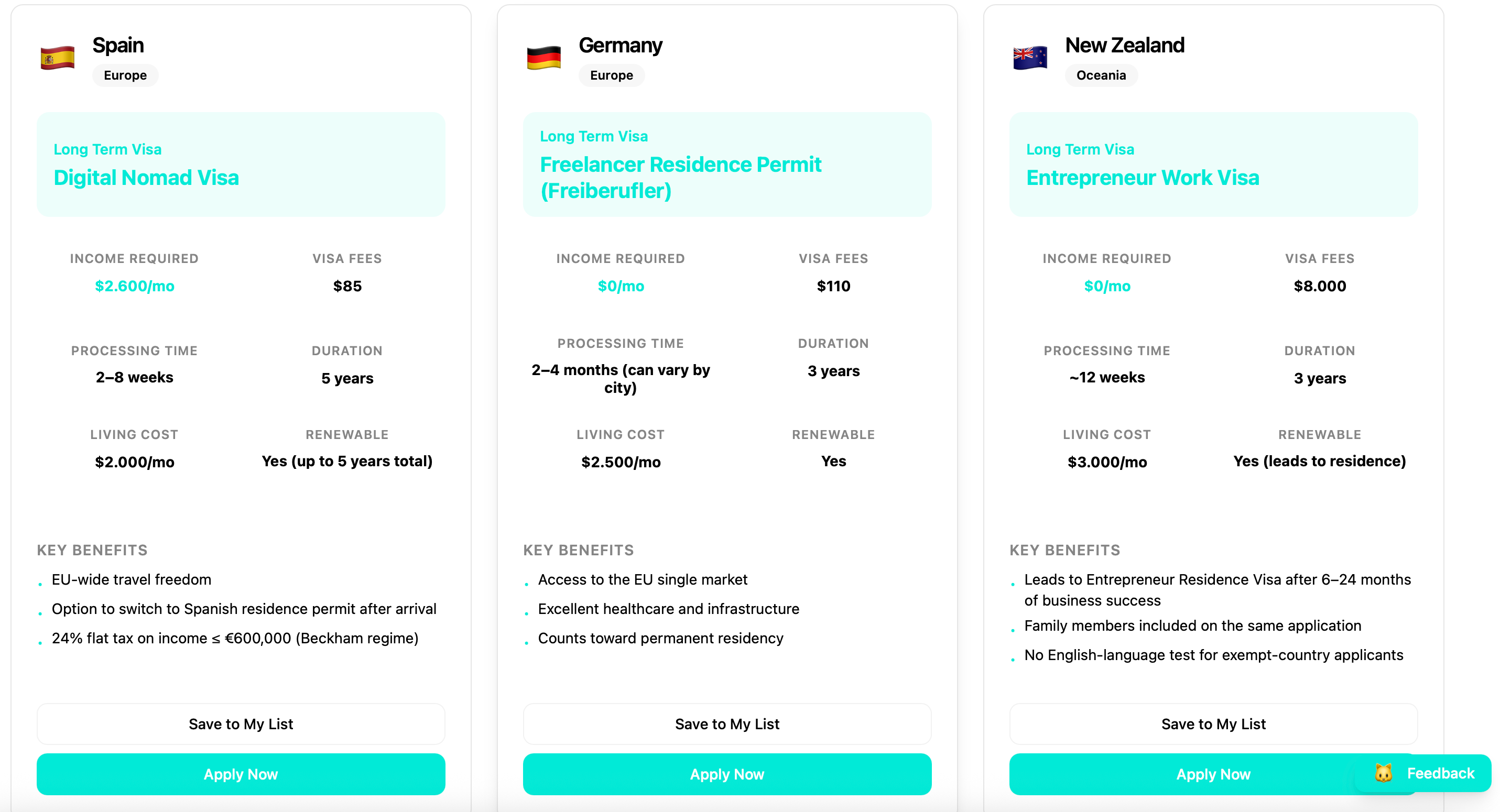Save New Zealand visa to My List
Viewport: 1500px width, 812px height.
[x=1213, y=723]
